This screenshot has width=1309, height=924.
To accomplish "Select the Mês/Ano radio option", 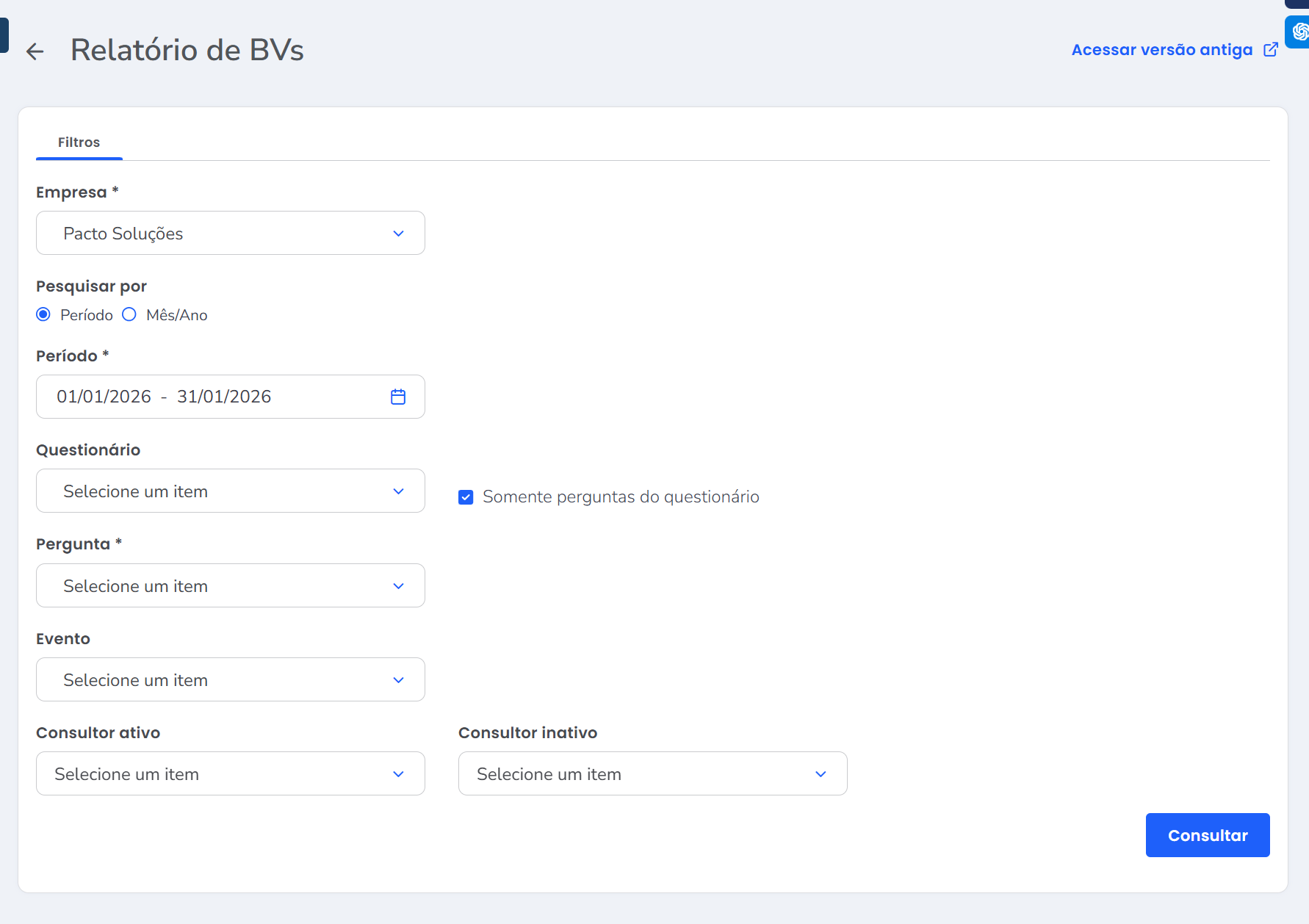I will point(129,314).
